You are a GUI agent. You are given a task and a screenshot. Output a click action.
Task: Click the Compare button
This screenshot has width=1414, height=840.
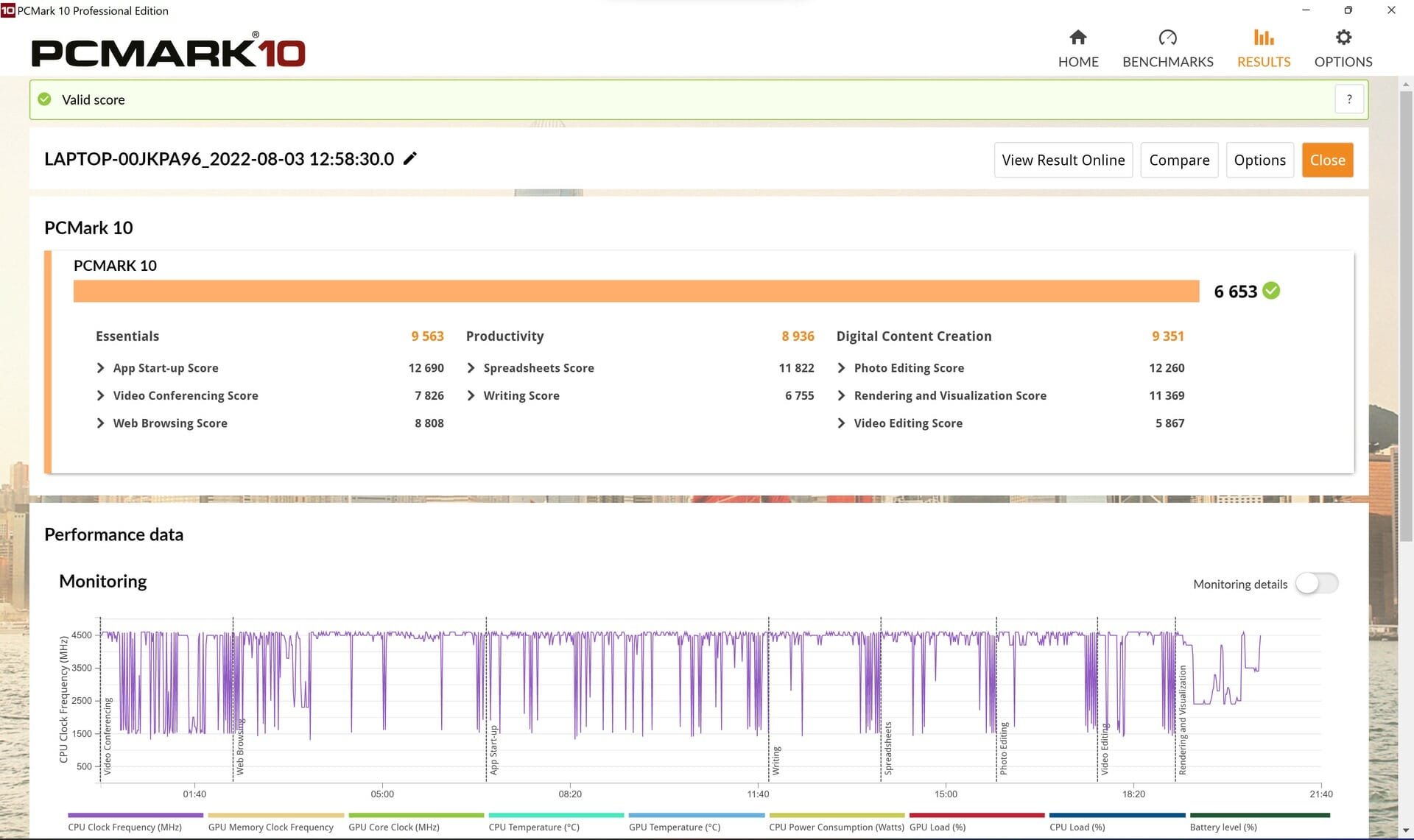pos(1179,160)
